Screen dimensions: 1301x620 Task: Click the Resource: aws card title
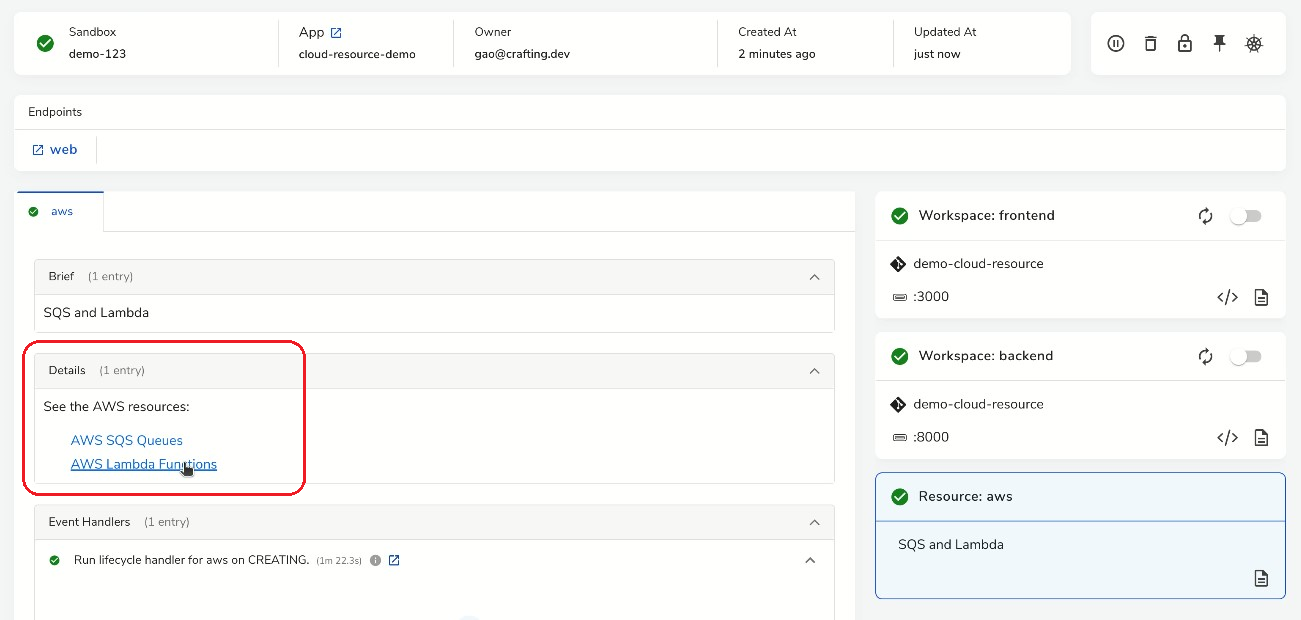965,496
